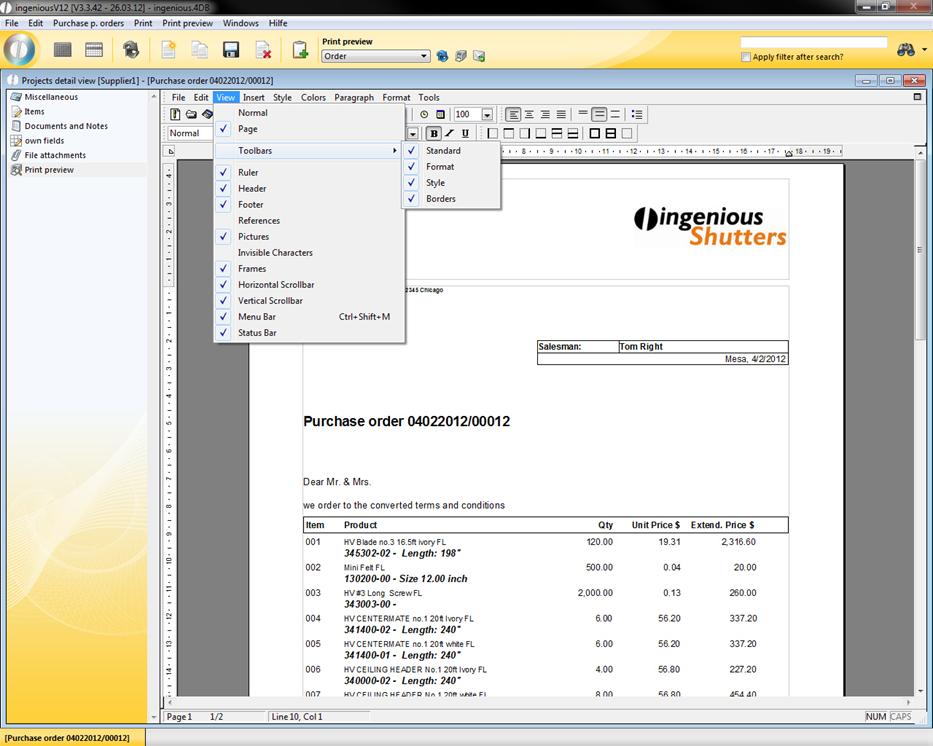Click the Save floppy disk icon
933x746 pixels.
point(230,50)
